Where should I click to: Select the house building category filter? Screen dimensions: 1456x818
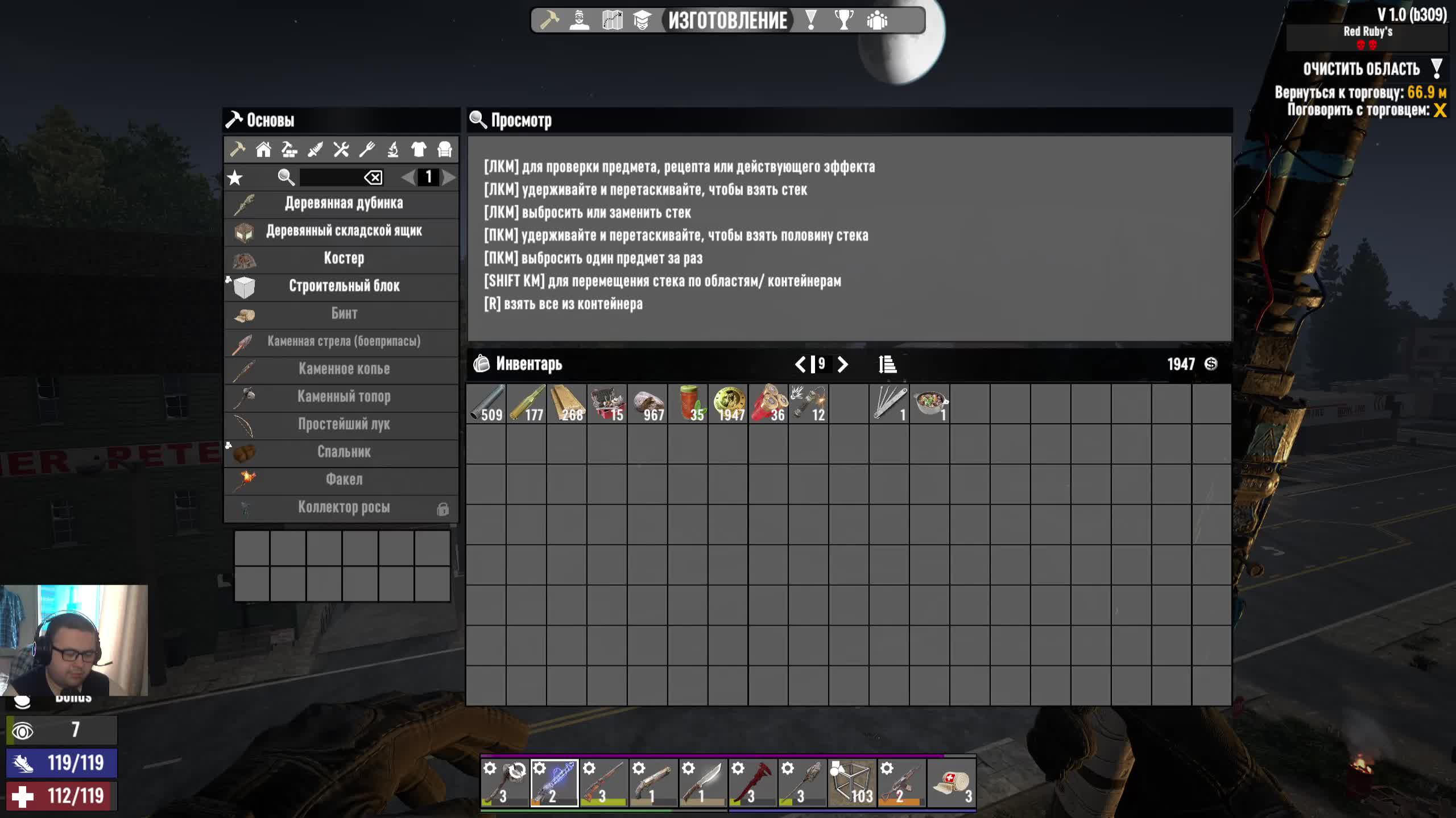point(263,150)
